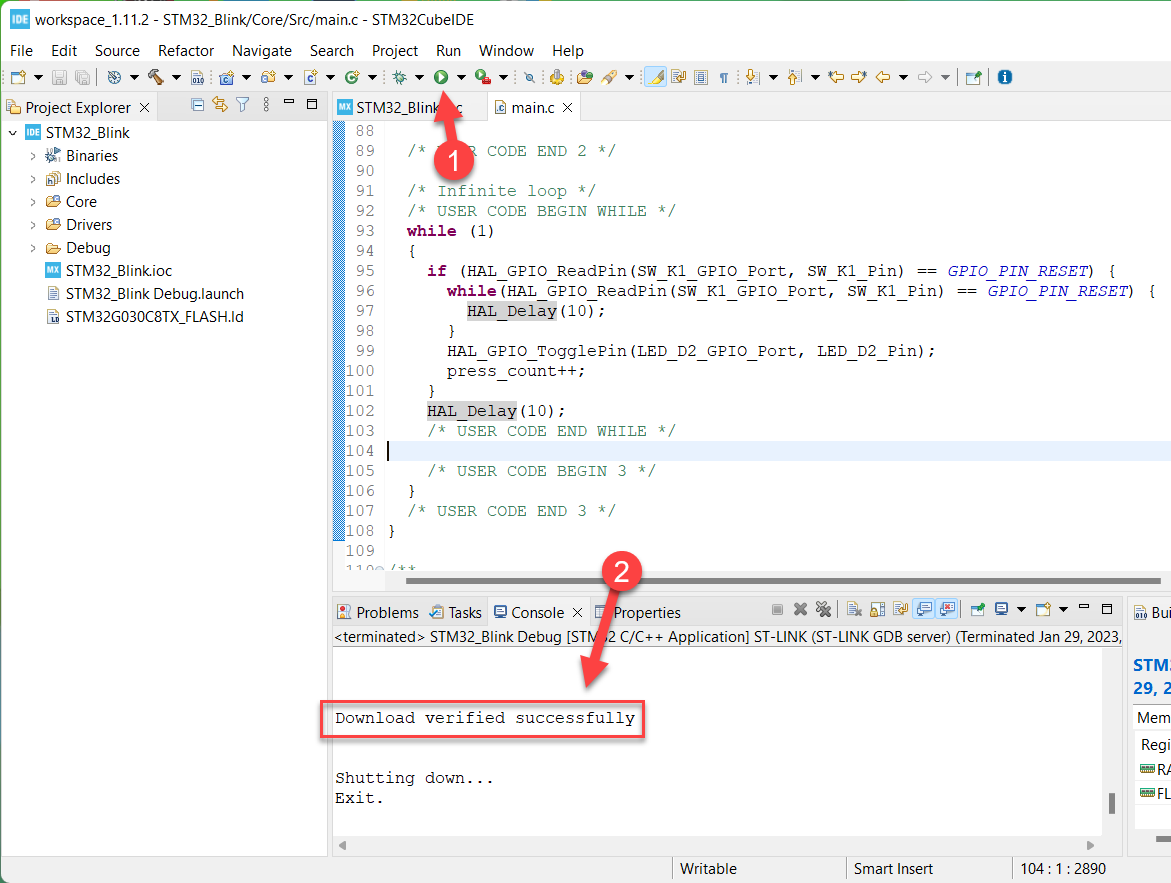Click Remove All Terminated Launches icon
Image resolution: width=1171 pixels, height=883 pixels.
[823, 610]
